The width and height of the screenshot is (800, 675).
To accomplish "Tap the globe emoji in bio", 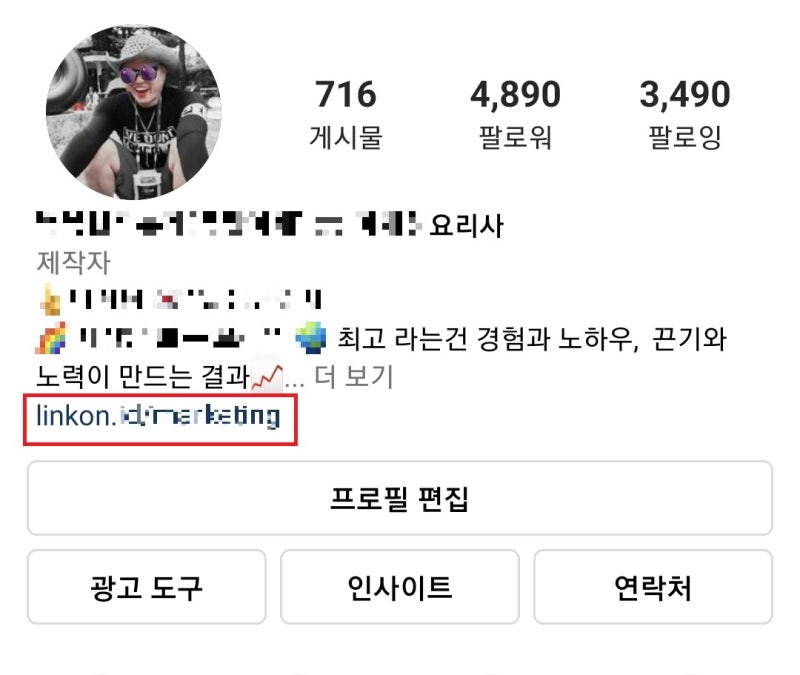I will [311, 338].
